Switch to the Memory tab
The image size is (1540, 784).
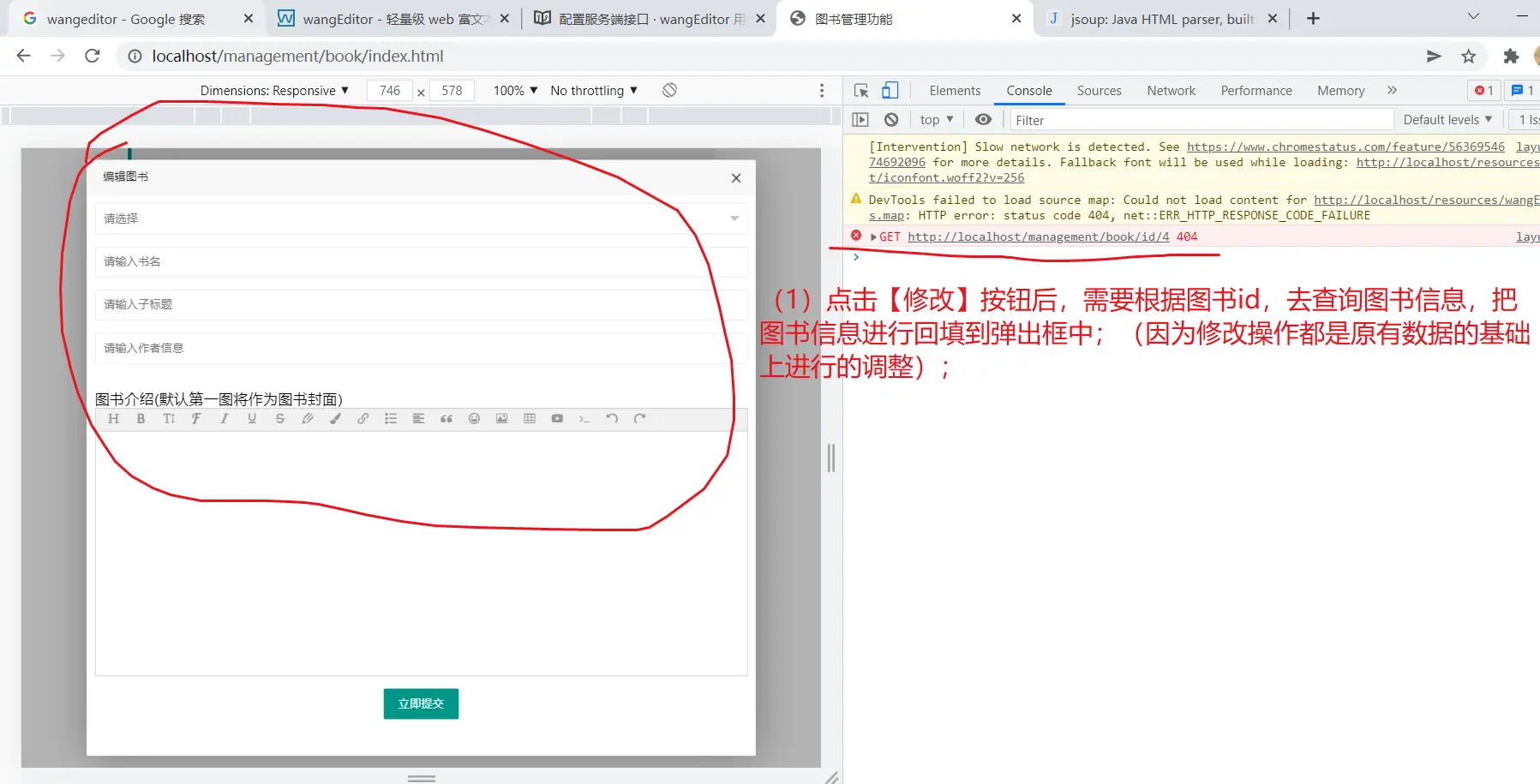pyautogui.click(x=1340, y=91)
